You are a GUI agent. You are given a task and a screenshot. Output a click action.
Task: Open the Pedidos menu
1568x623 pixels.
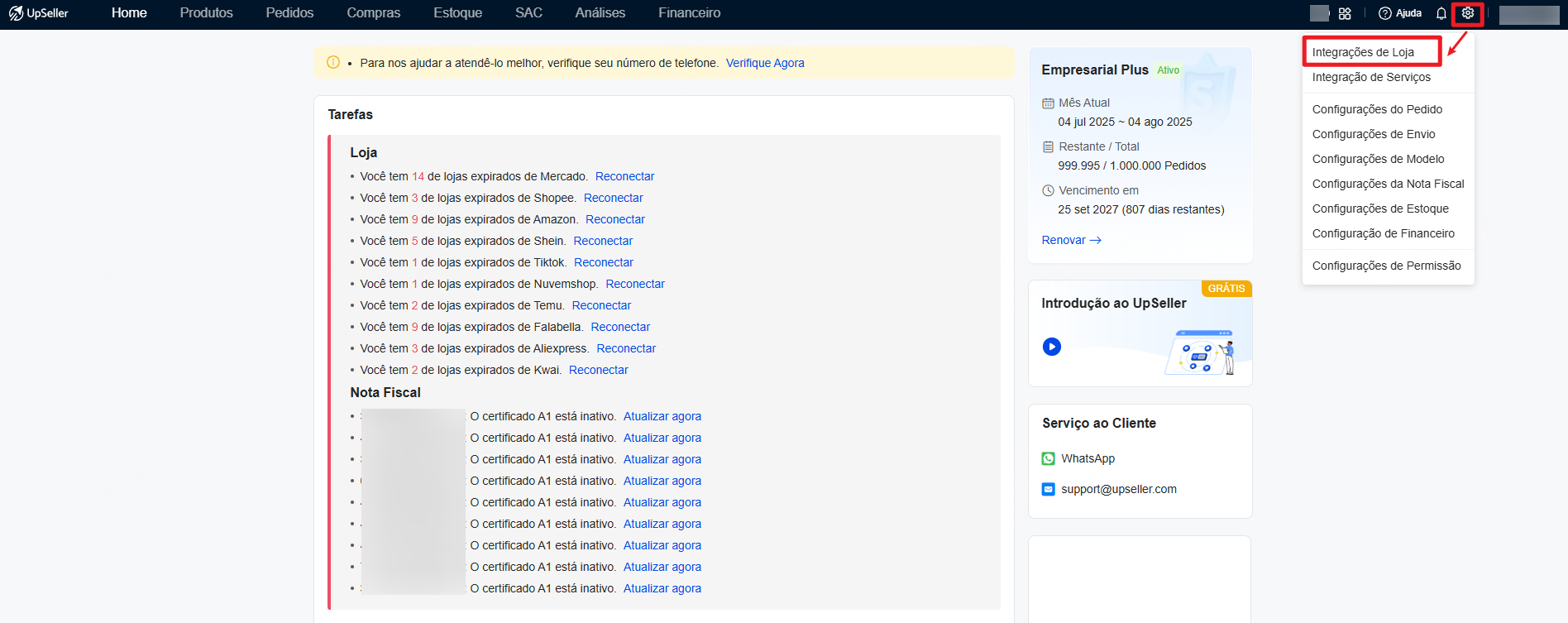point(289,13)
